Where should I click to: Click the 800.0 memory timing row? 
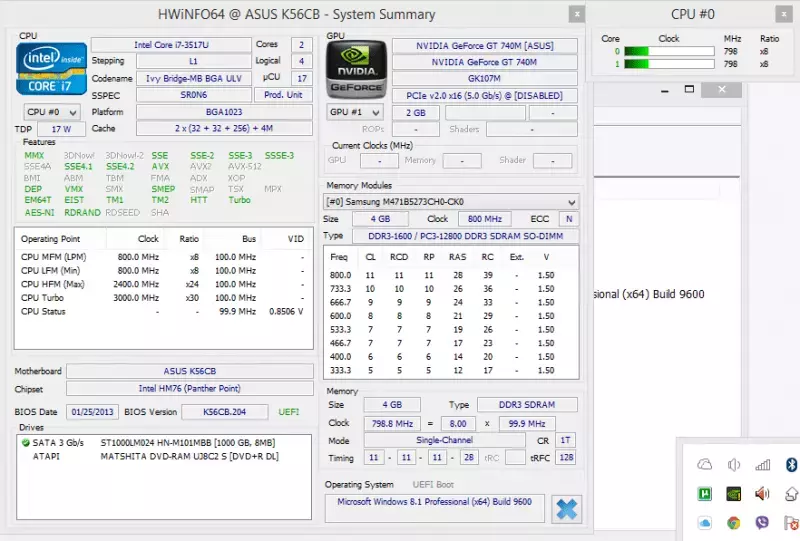pyautogui.click(x=451, y=275)
